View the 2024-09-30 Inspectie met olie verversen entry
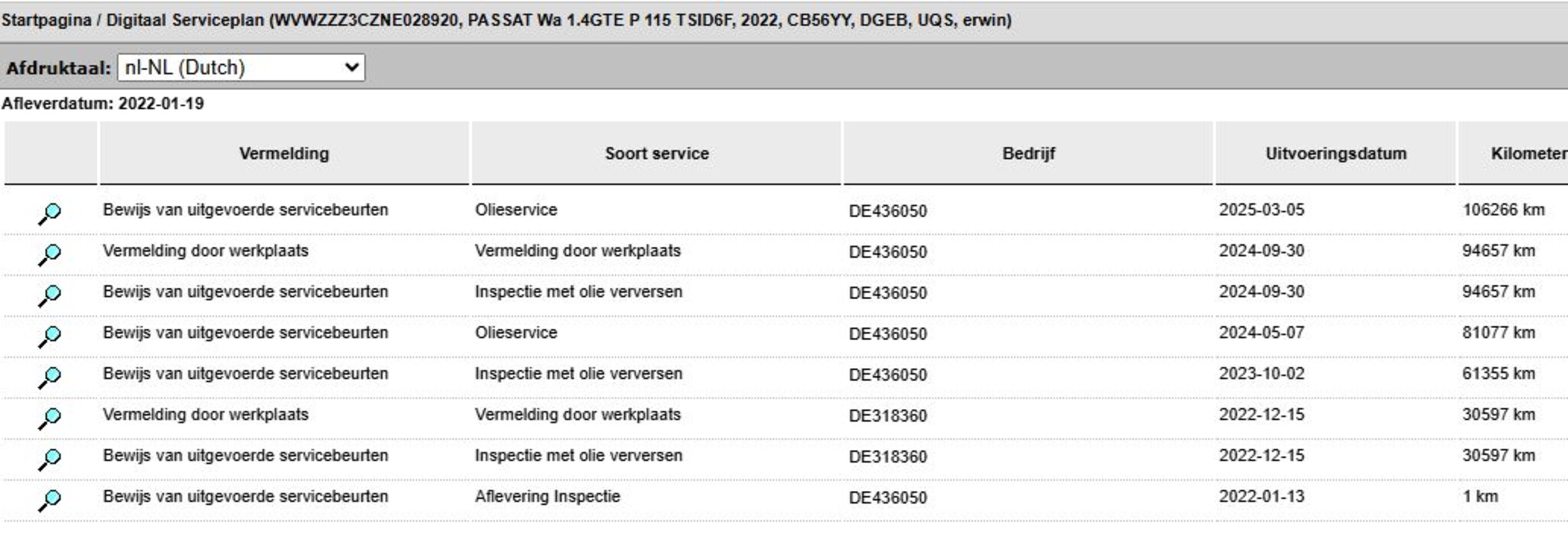The image size is (1568, 546). (x=50, y=295)
